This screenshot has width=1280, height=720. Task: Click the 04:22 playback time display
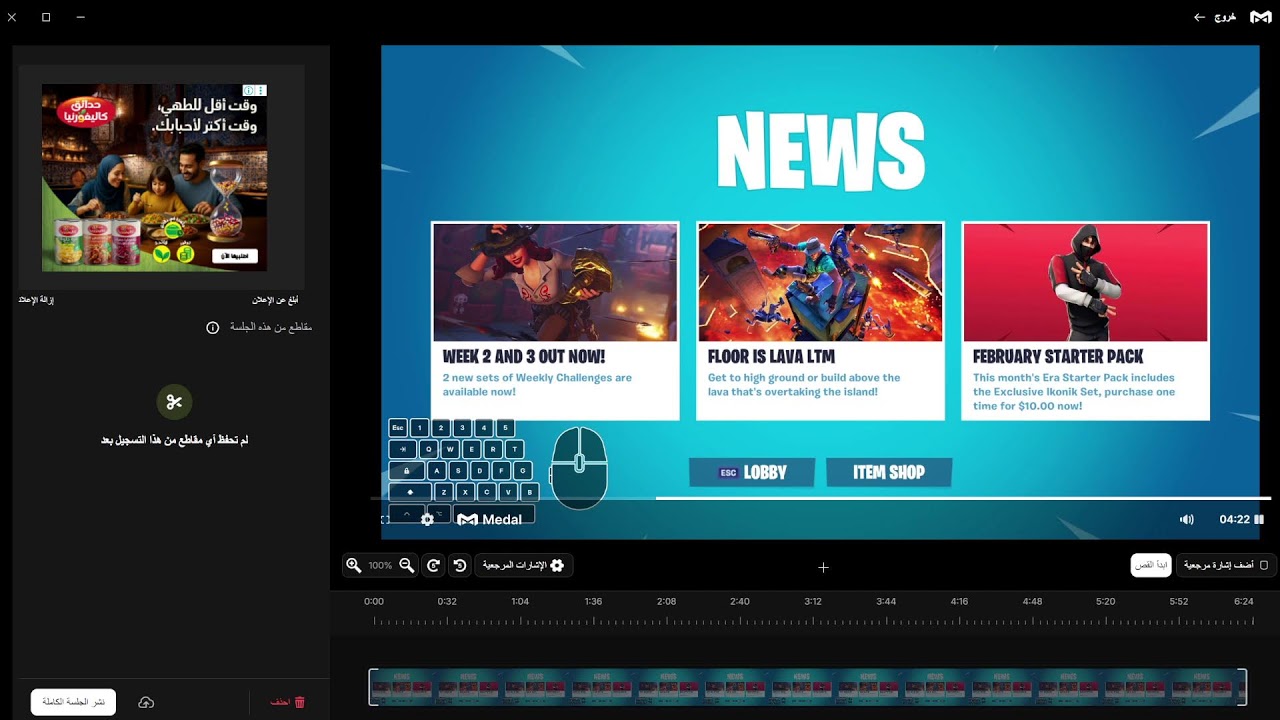(x=1234, y=519)
